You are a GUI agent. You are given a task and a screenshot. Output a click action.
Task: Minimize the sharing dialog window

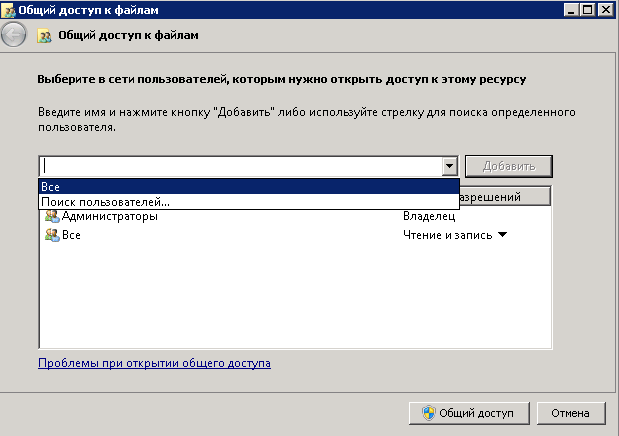click(x=570, y=10)
